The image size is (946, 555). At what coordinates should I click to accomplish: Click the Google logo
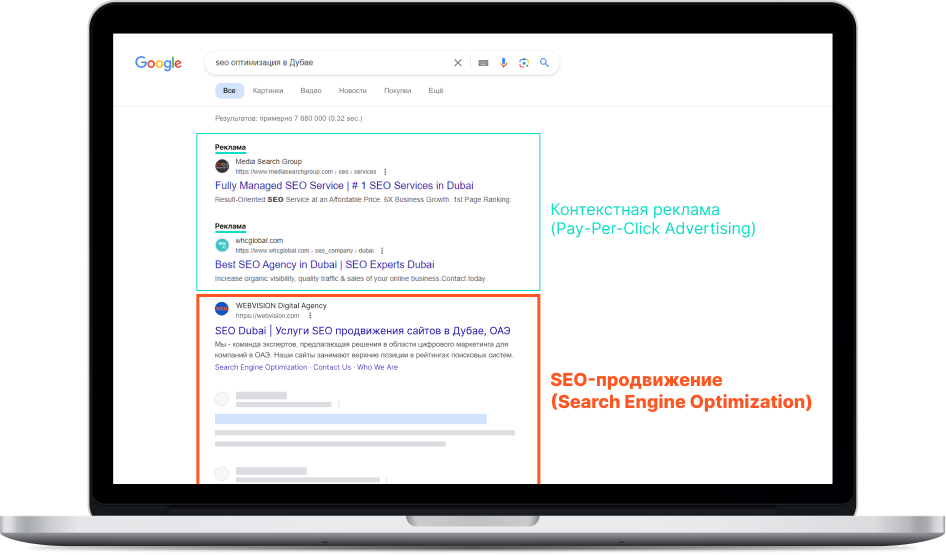pos(158,63)
